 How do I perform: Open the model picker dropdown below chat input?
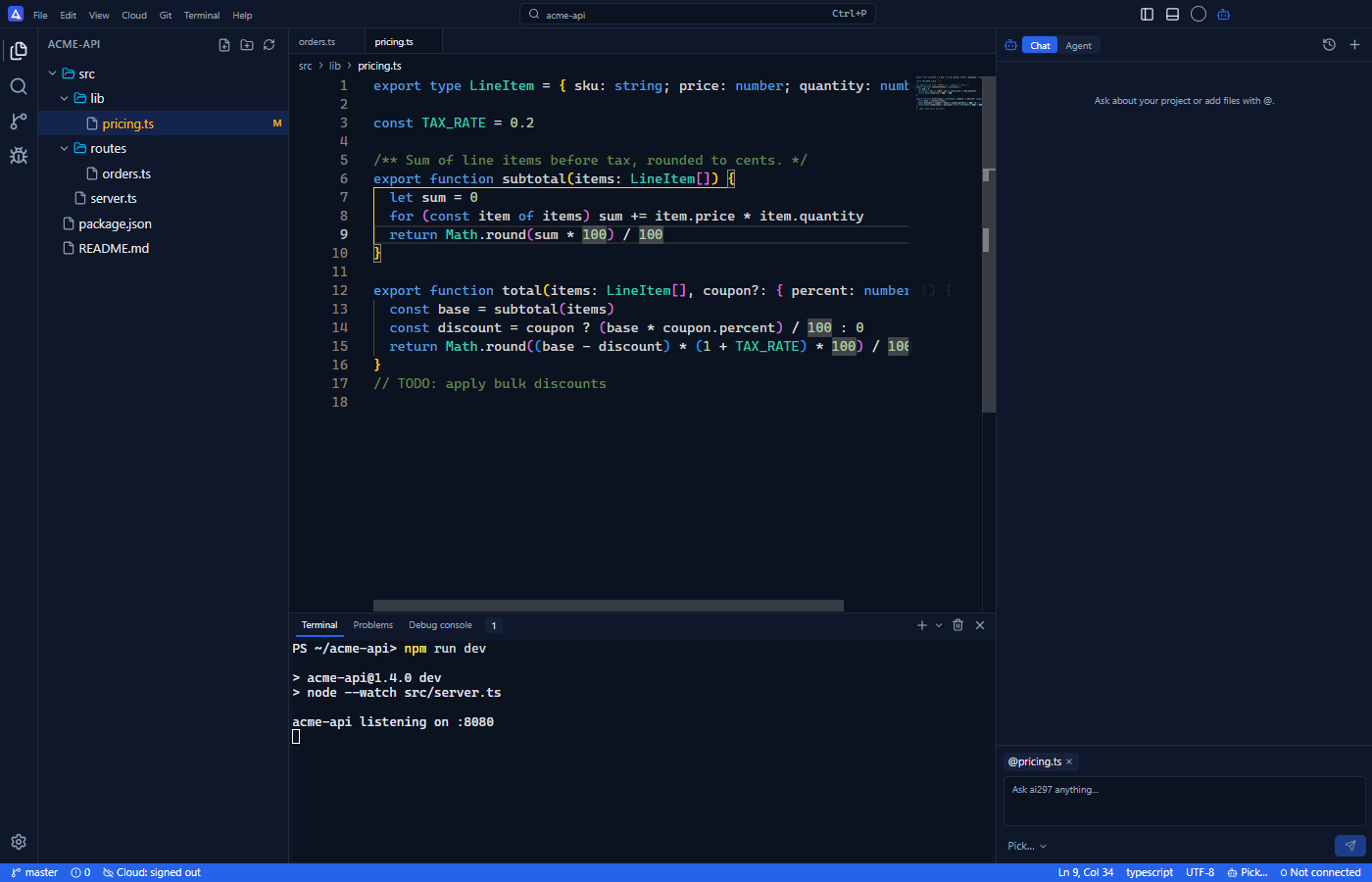tap(1027, 846)
